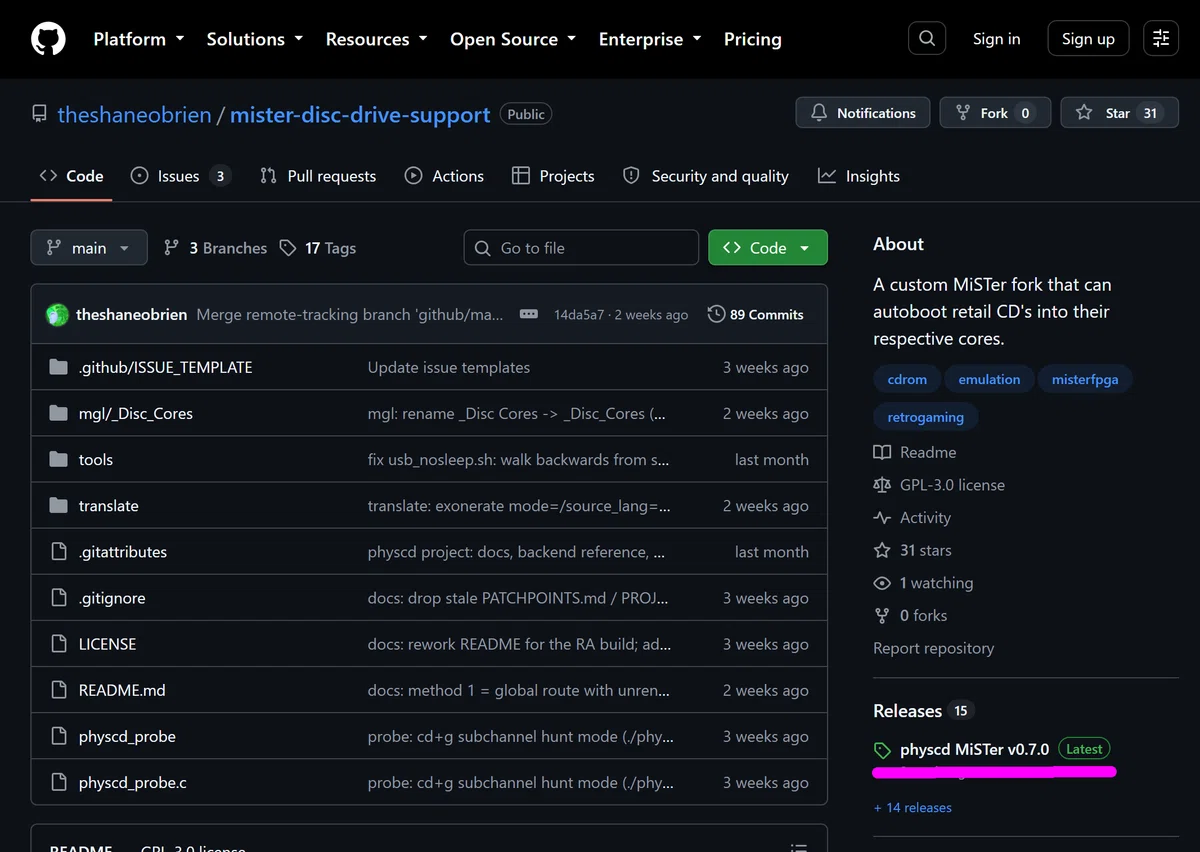
Task: Click Report repository
Action: tap(933, 648)
